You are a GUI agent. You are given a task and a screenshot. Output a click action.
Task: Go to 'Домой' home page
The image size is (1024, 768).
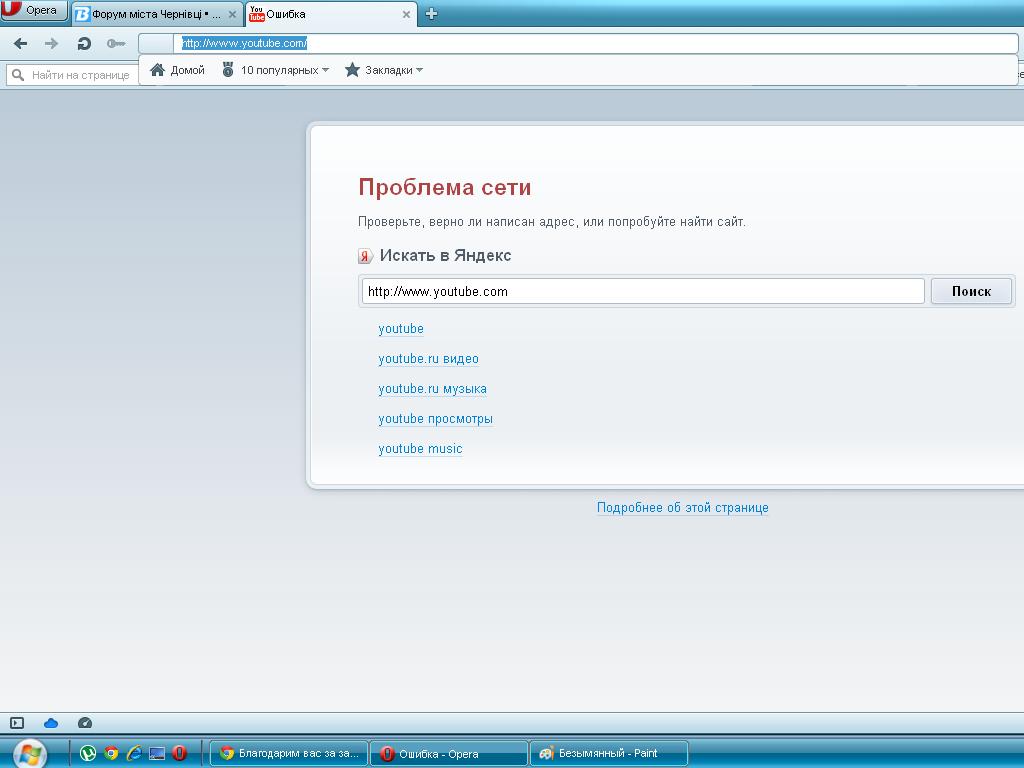177,70
